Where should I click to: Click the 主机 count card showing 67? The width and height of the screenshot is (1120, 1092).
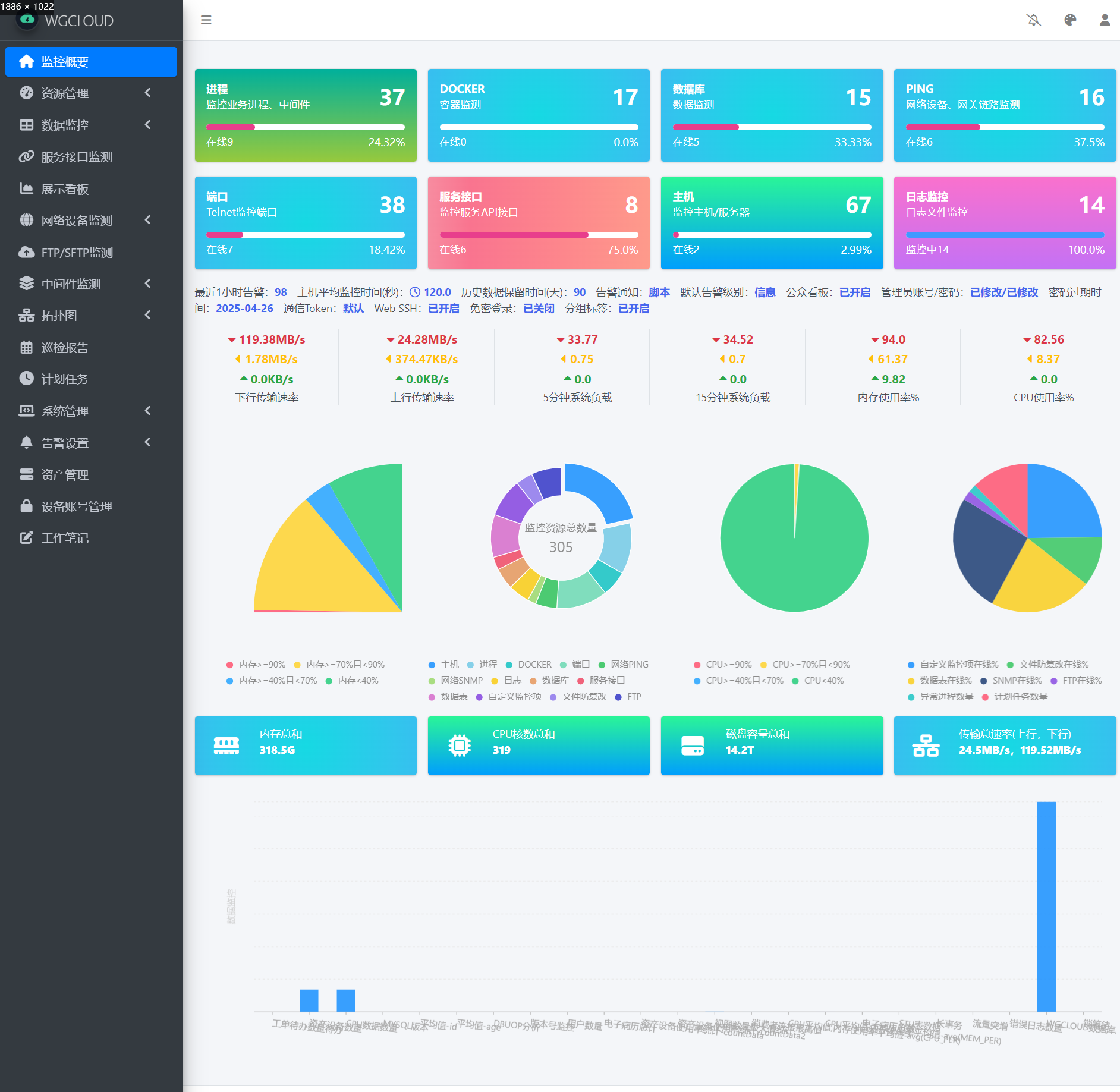tap(772, 222)
